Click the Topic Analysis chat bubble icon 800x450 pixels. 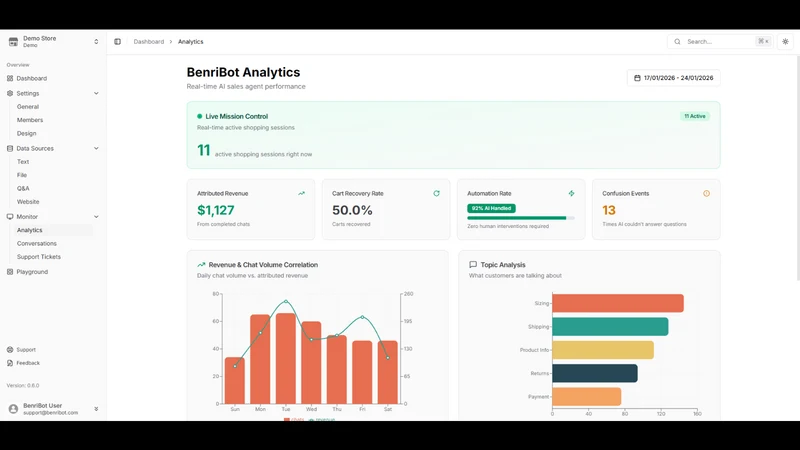[x=473, y=265]
